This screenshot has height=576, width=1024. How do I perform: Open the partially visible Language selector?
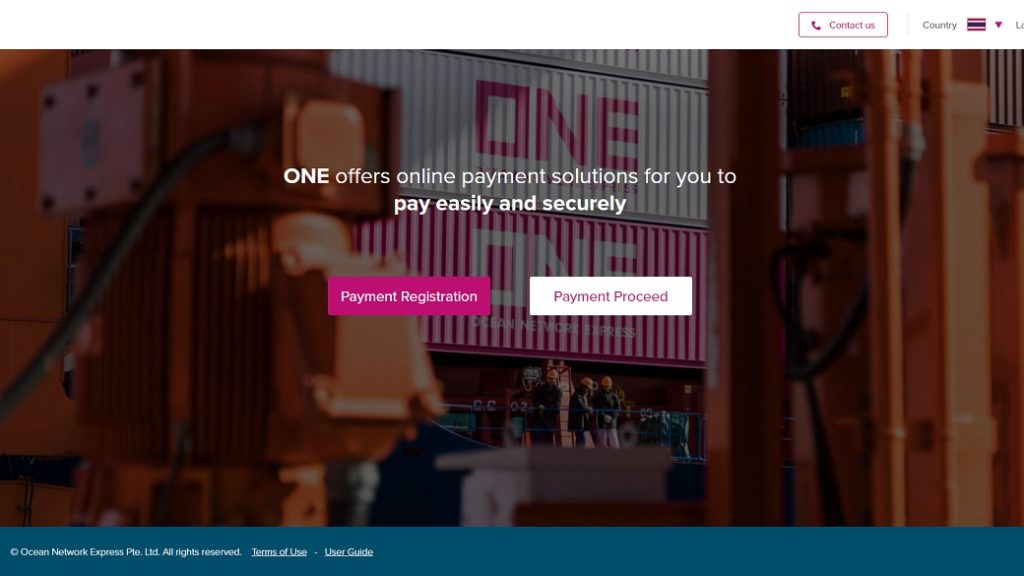(x=1019, y=25)
